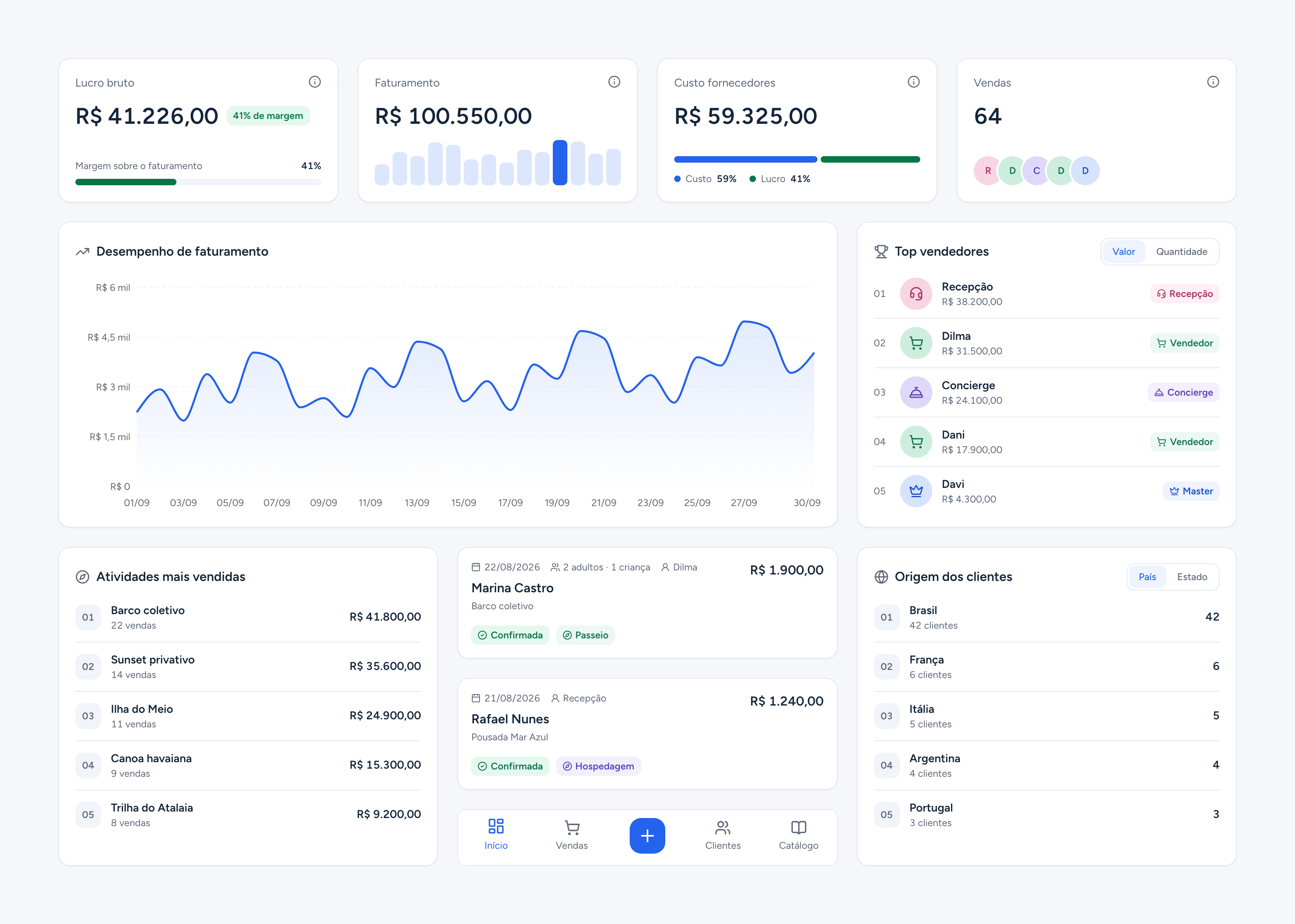Click the 41% de margem badge
The image size is (1295, 924).
click(x=268, y=116)
